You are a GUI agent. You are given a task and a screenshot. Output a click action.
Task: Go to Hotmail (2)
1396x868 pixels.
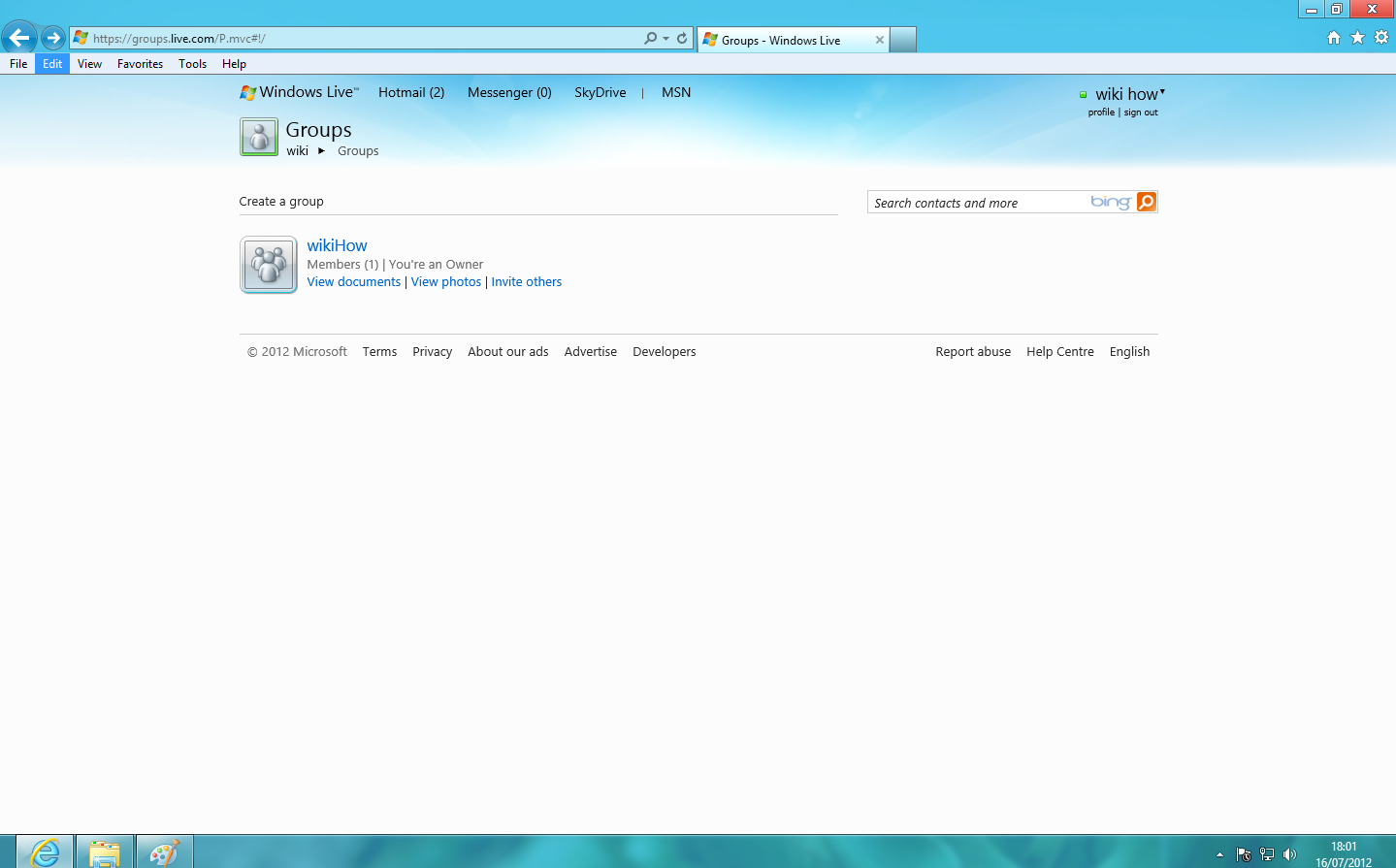pos(411,92)
